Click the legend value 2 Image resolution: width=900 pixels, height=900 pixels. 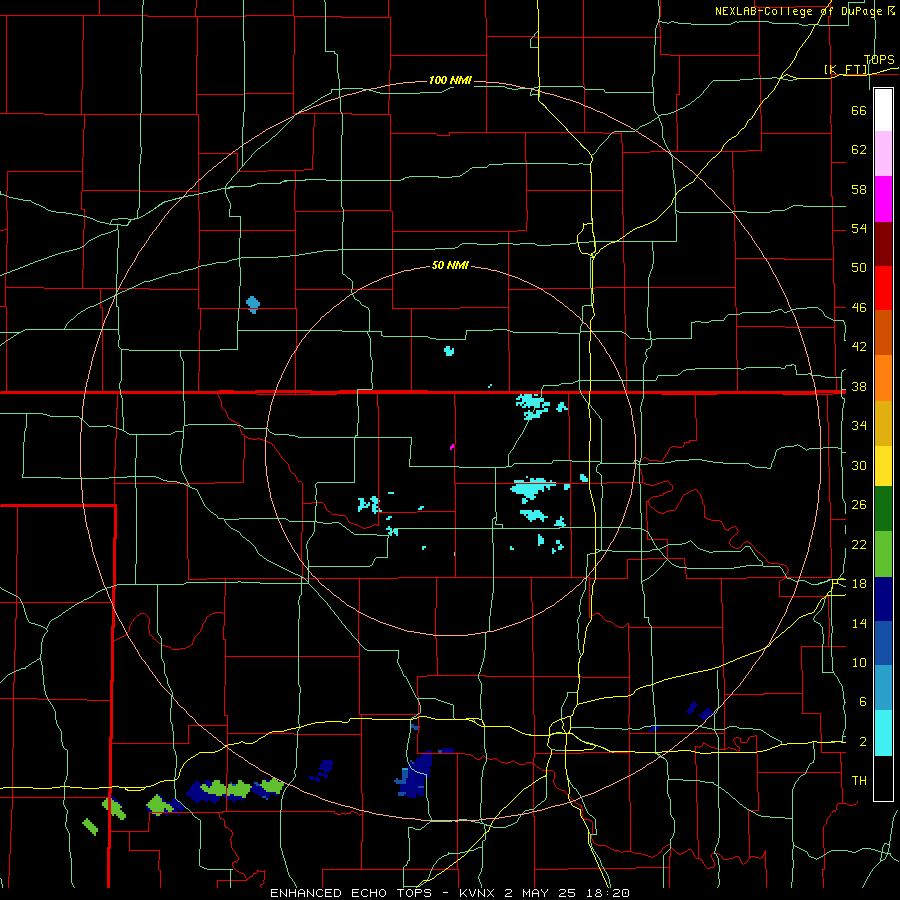tap(862, 742)
